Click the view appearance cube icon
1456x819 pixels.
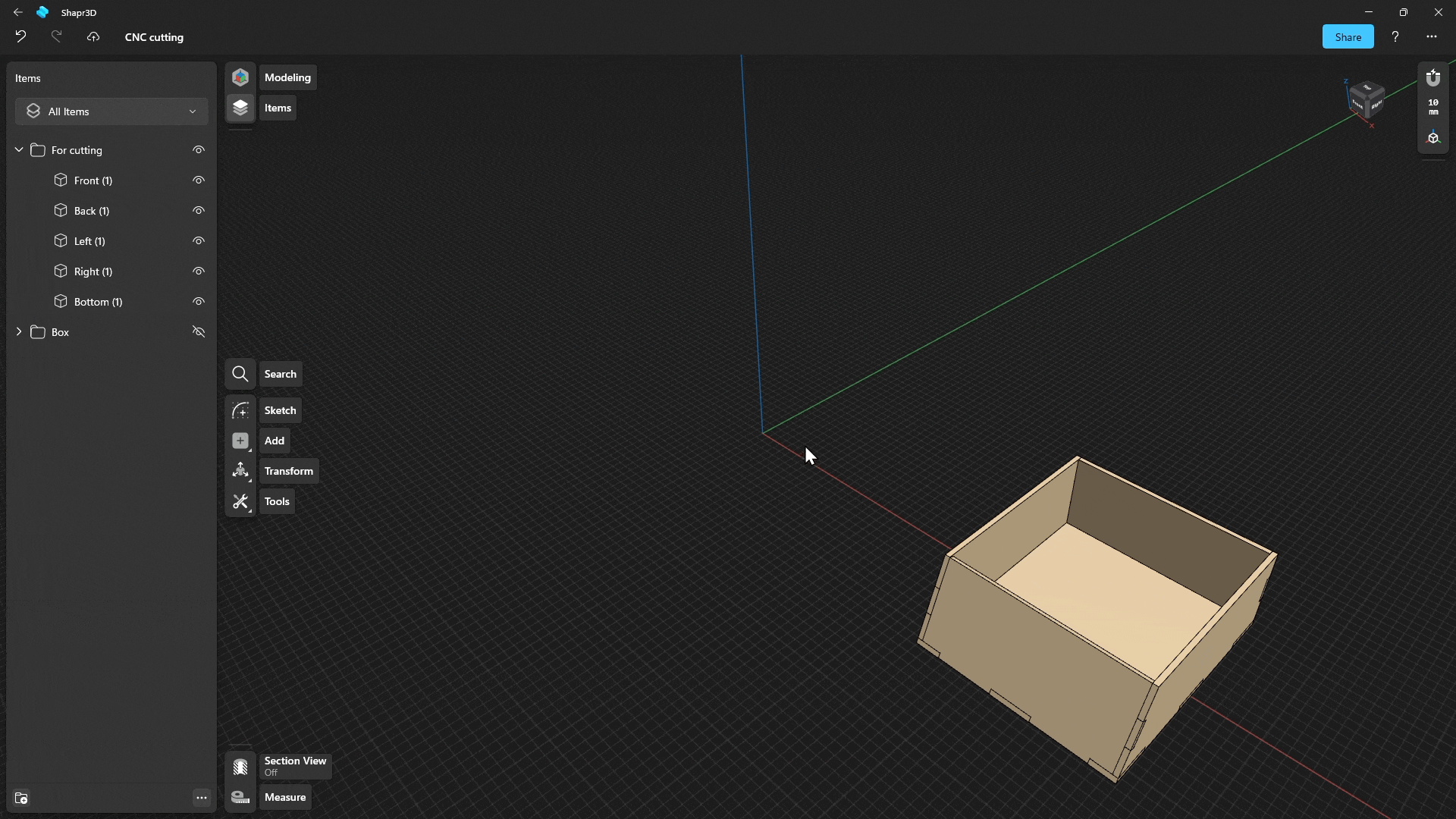click(x=1433, y=138)
